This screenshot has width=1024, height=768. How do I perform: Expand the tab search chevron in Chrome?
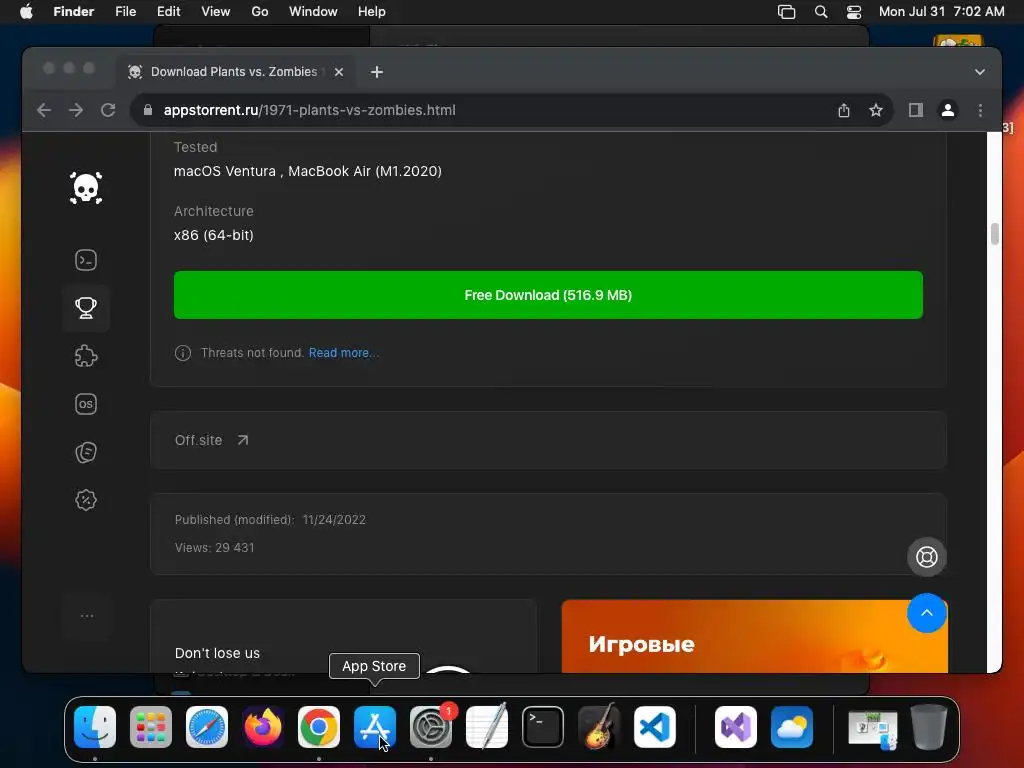click(980, 72)
